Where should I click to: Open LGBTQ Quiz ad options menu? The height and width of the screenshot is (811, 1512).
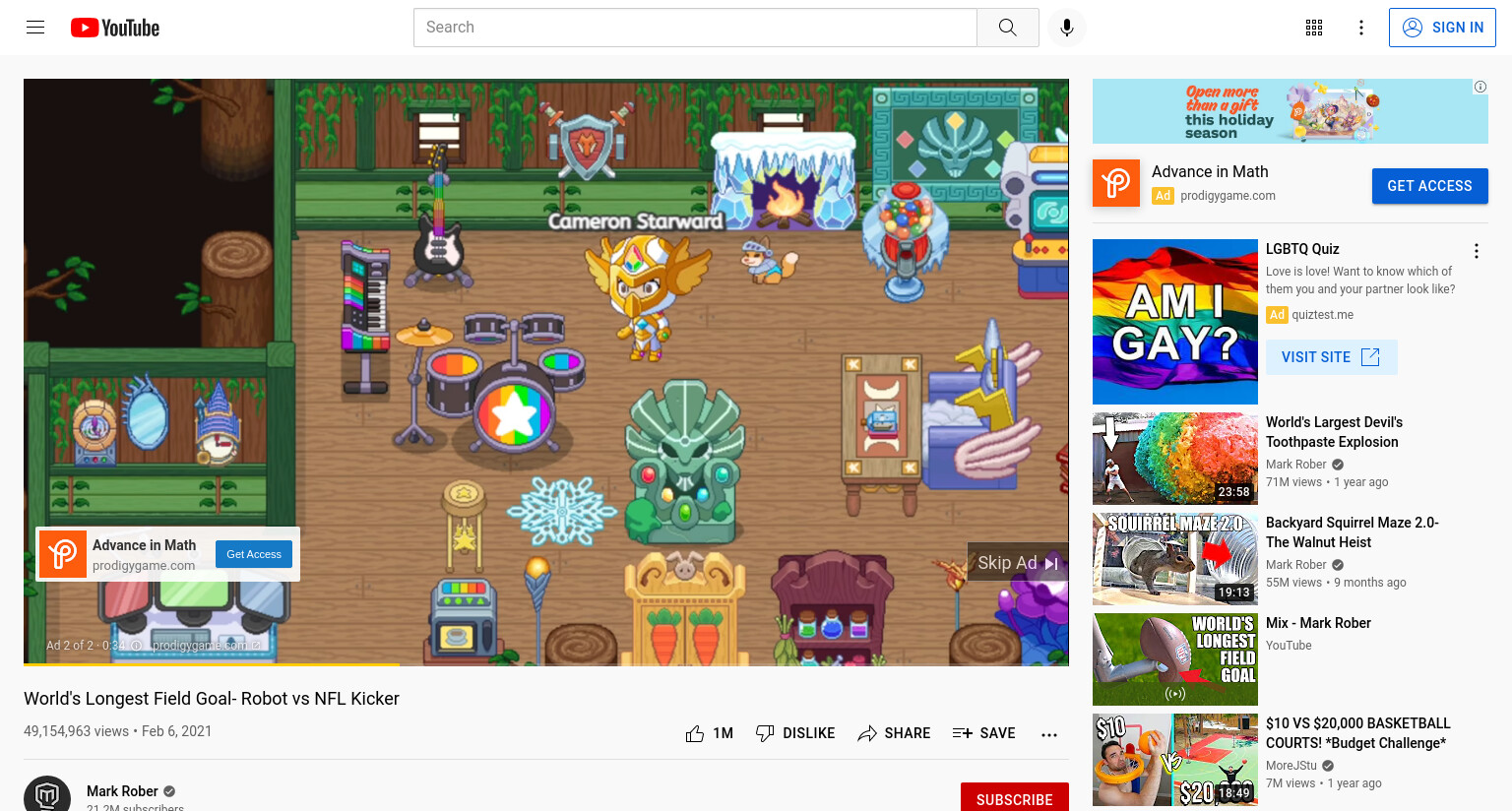(1477, 251)
